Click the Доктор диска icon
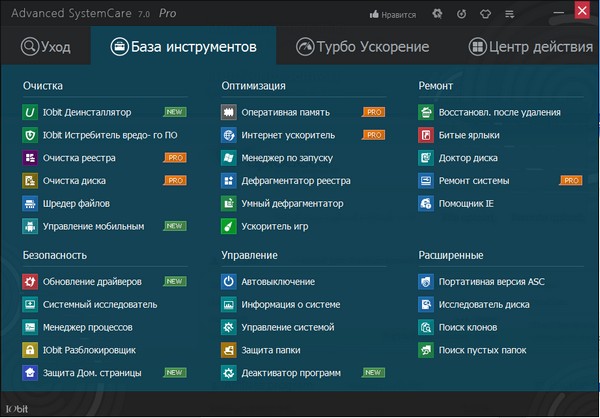600x418 pixels. coord(427,158)
